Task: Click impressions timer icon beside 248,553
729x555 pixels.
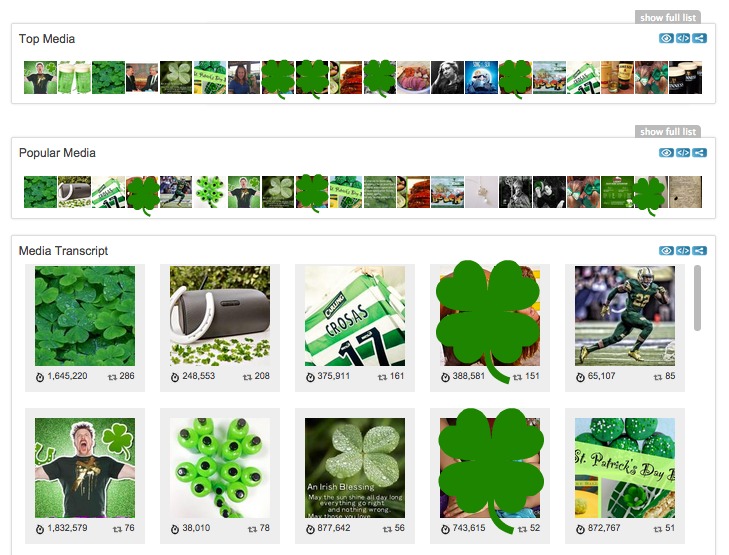Action: pos(175,377)
